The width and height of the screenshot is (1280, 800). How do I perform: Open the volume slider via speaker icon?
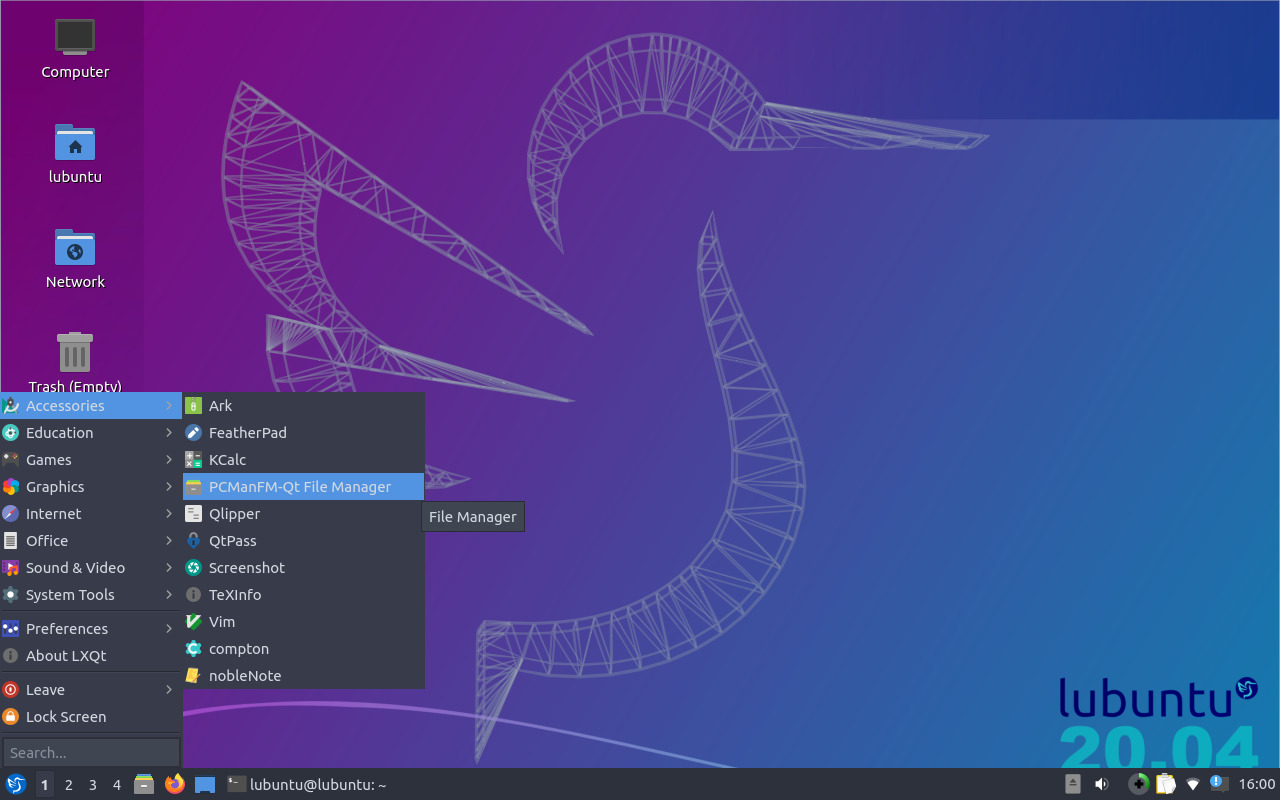click(x=1101, y=784)
